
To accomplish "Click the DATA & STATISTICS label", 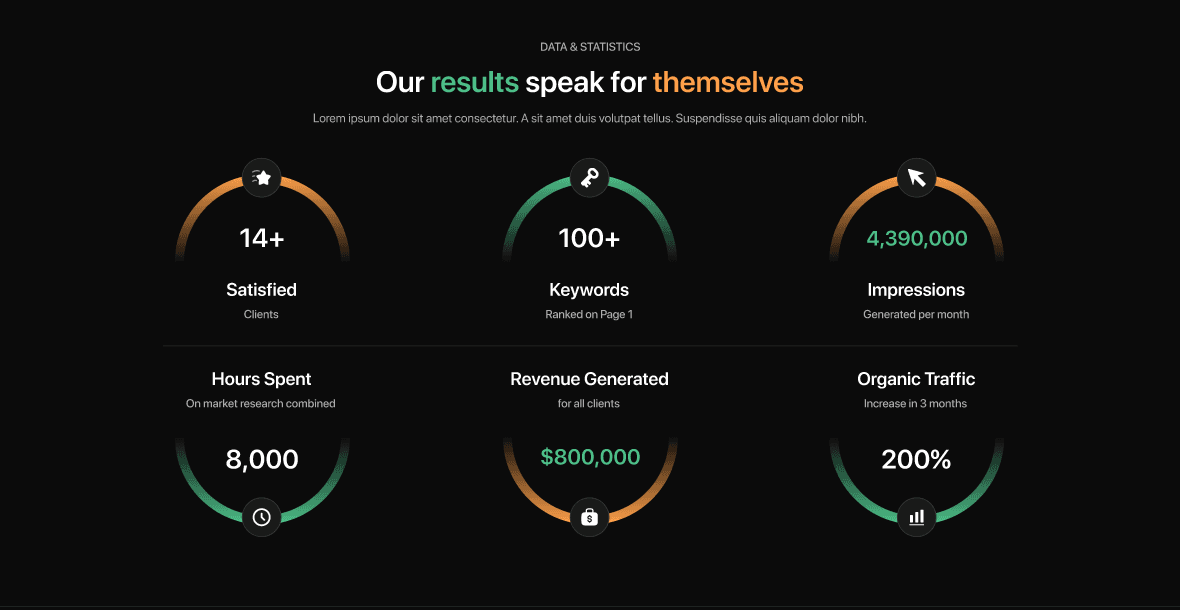I will 590,47.
